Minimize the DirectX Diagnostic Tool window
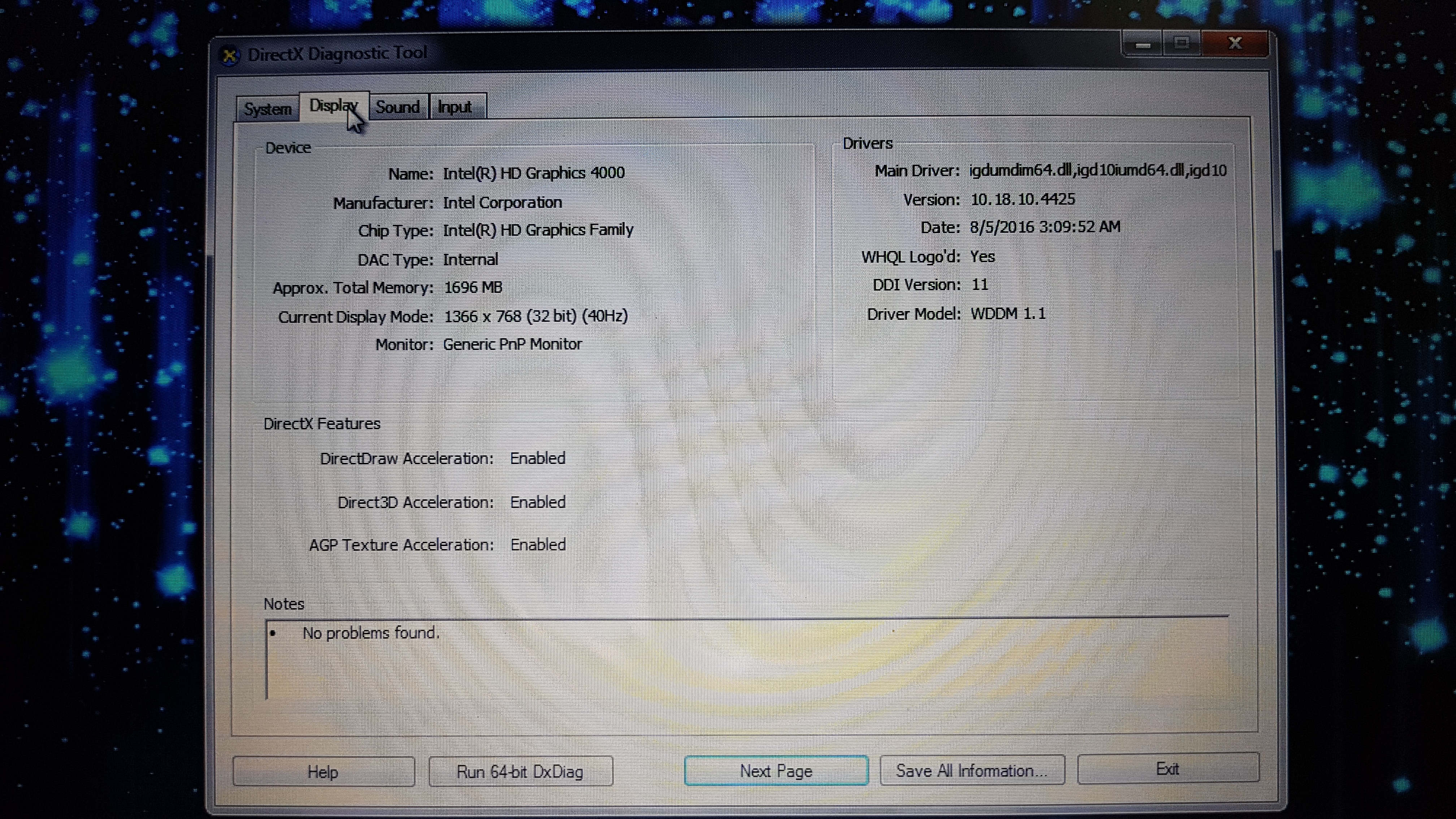Image resolution: width=1456 pixels, height=819 pixels. click(x=1143, y=44)
